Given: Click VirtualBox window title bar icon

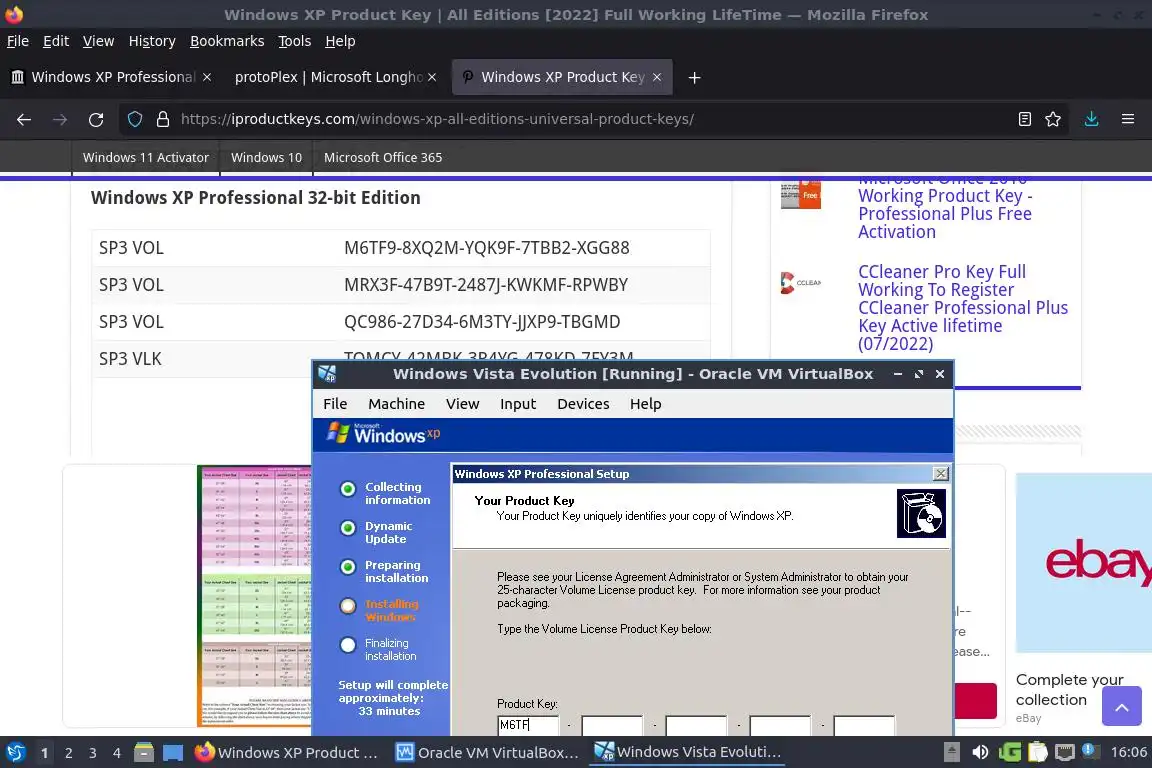Looking at the screenshot, I should click(x=328, y=374).
